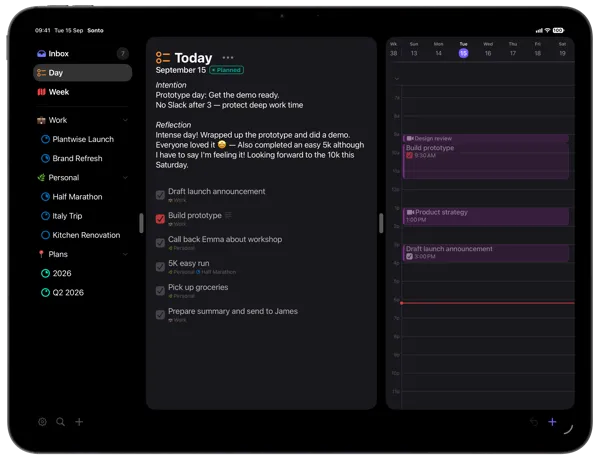The height and width of the screenshot is (460, 600).
Task: Expand all-day section chevron in calendar
Action: pyautogui.click(x=396, y=79)
